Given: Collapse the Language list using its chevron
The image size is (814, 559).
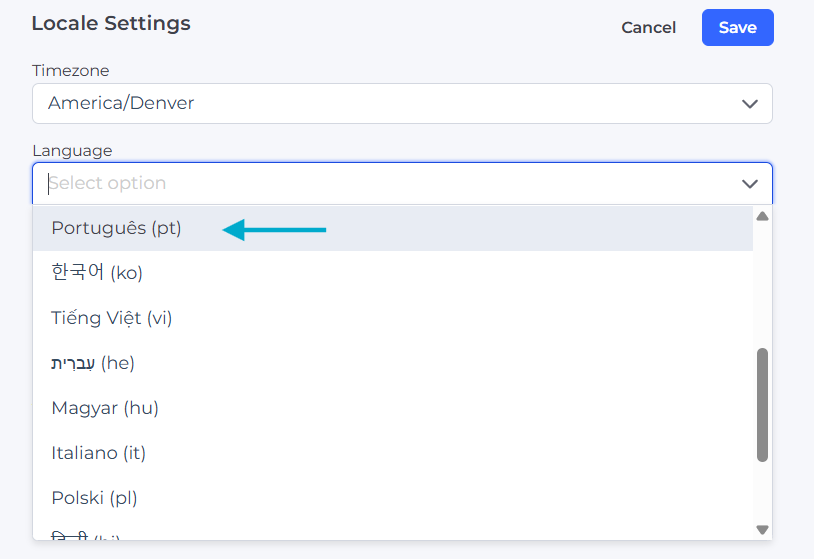Looking at the screenshot, I should pos(750,184).
